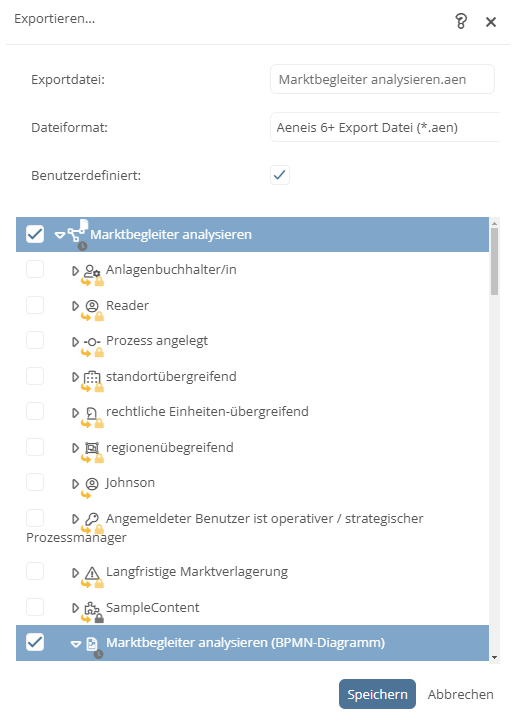
Task: Check the Johnson tree item checkbox
Action: 35,483
